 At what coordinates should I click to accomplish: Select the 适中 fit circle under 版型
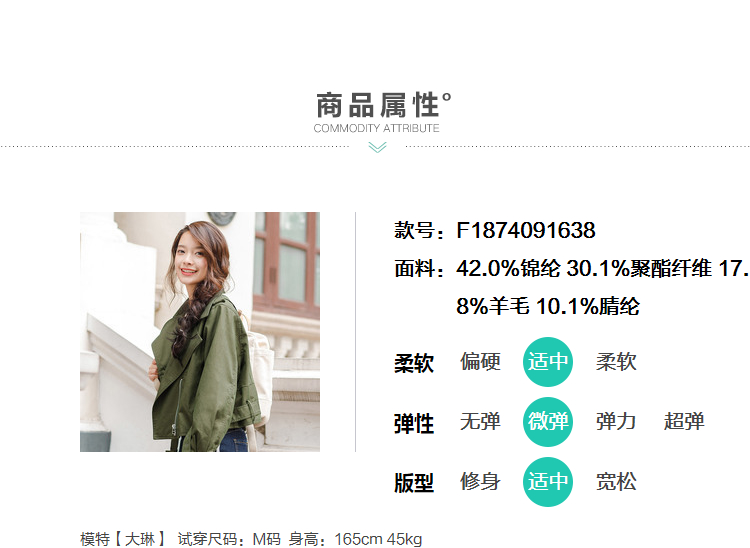coord(548,482)
